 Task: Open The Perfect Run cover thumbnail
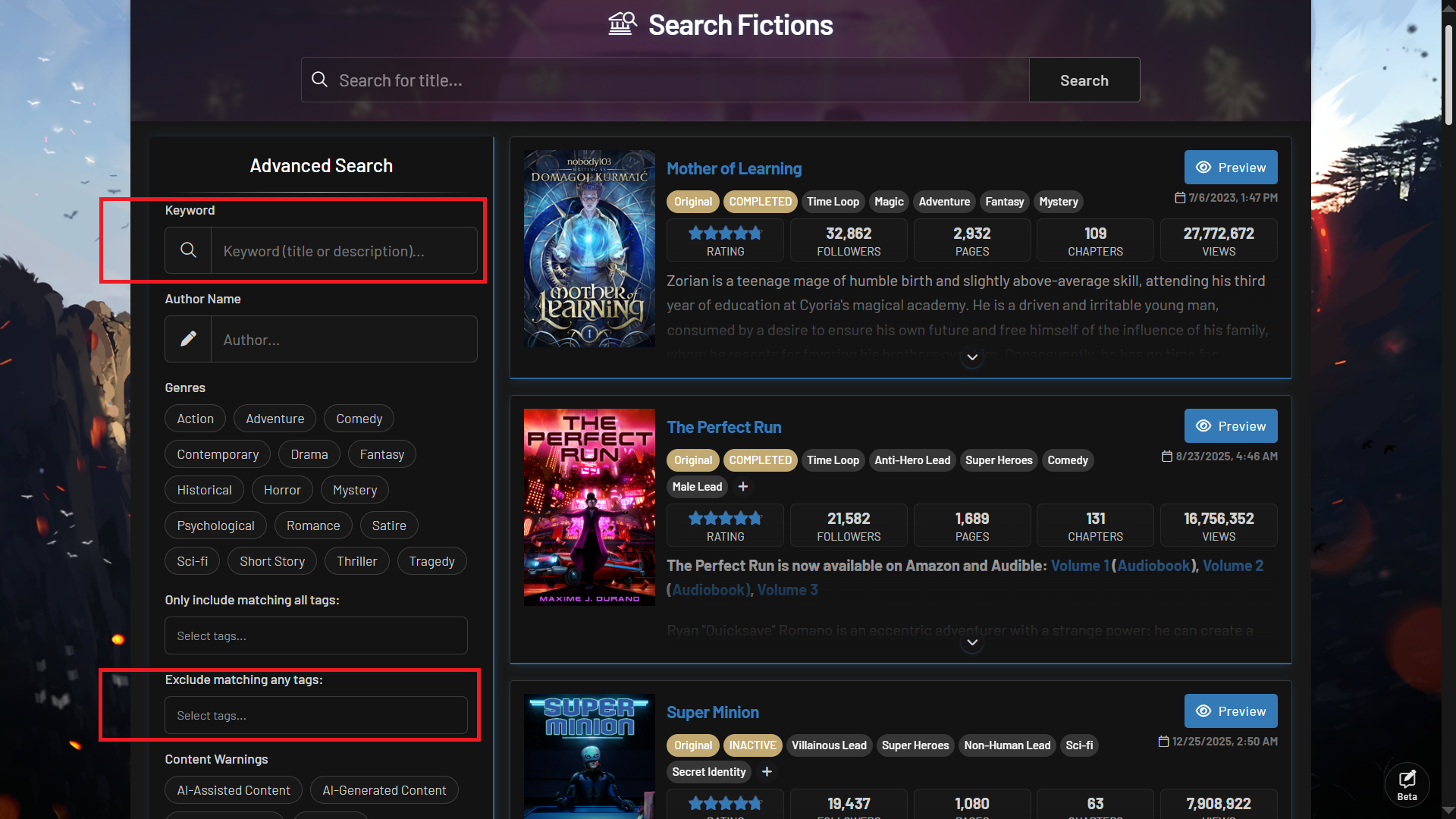point(589,507)
